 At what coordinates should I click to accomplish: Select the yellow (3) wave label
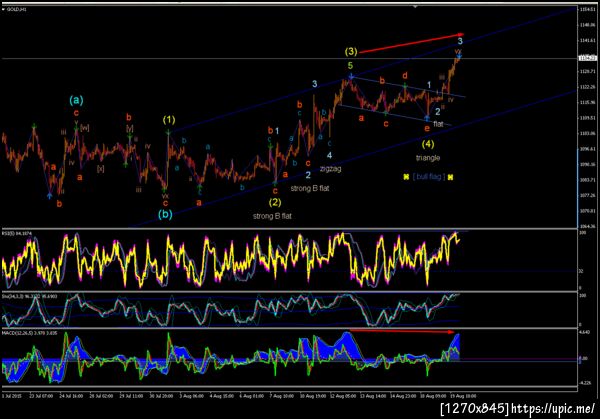[x=351, y=51]
